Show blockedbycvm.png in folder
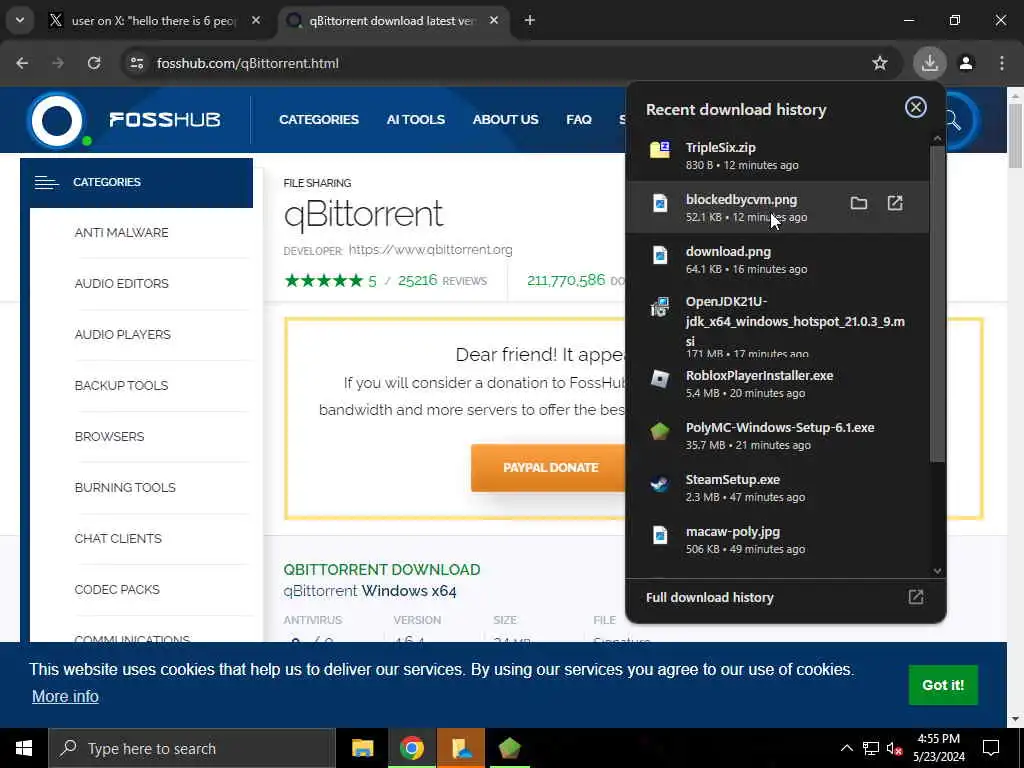The width and height of the screenshot is (1024, 768). click(x=859, y=203)
